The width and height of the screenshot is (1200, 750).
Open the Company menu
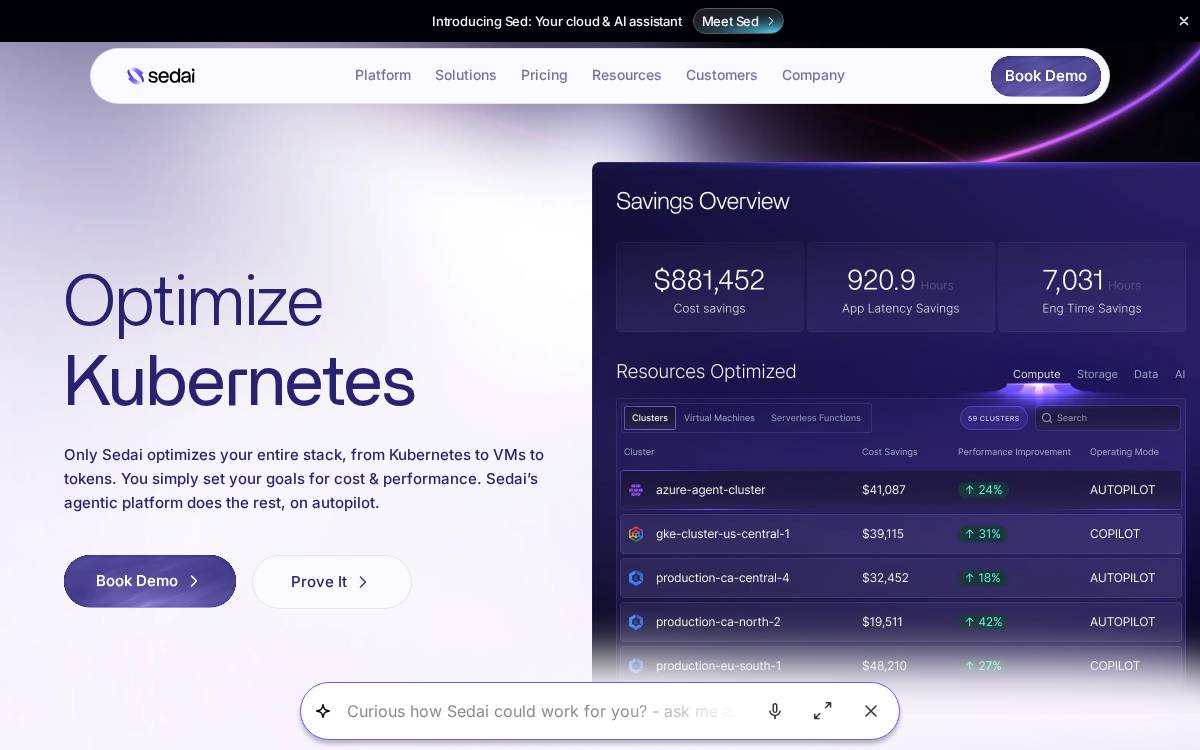813,75
